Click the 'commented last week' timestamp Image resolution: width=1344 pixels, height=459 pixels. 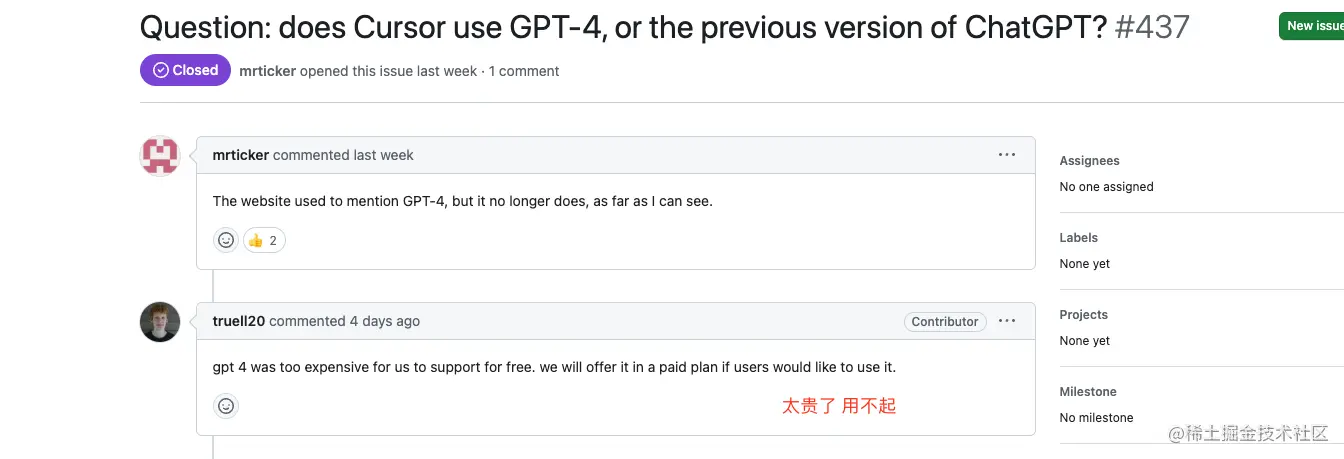343,155
